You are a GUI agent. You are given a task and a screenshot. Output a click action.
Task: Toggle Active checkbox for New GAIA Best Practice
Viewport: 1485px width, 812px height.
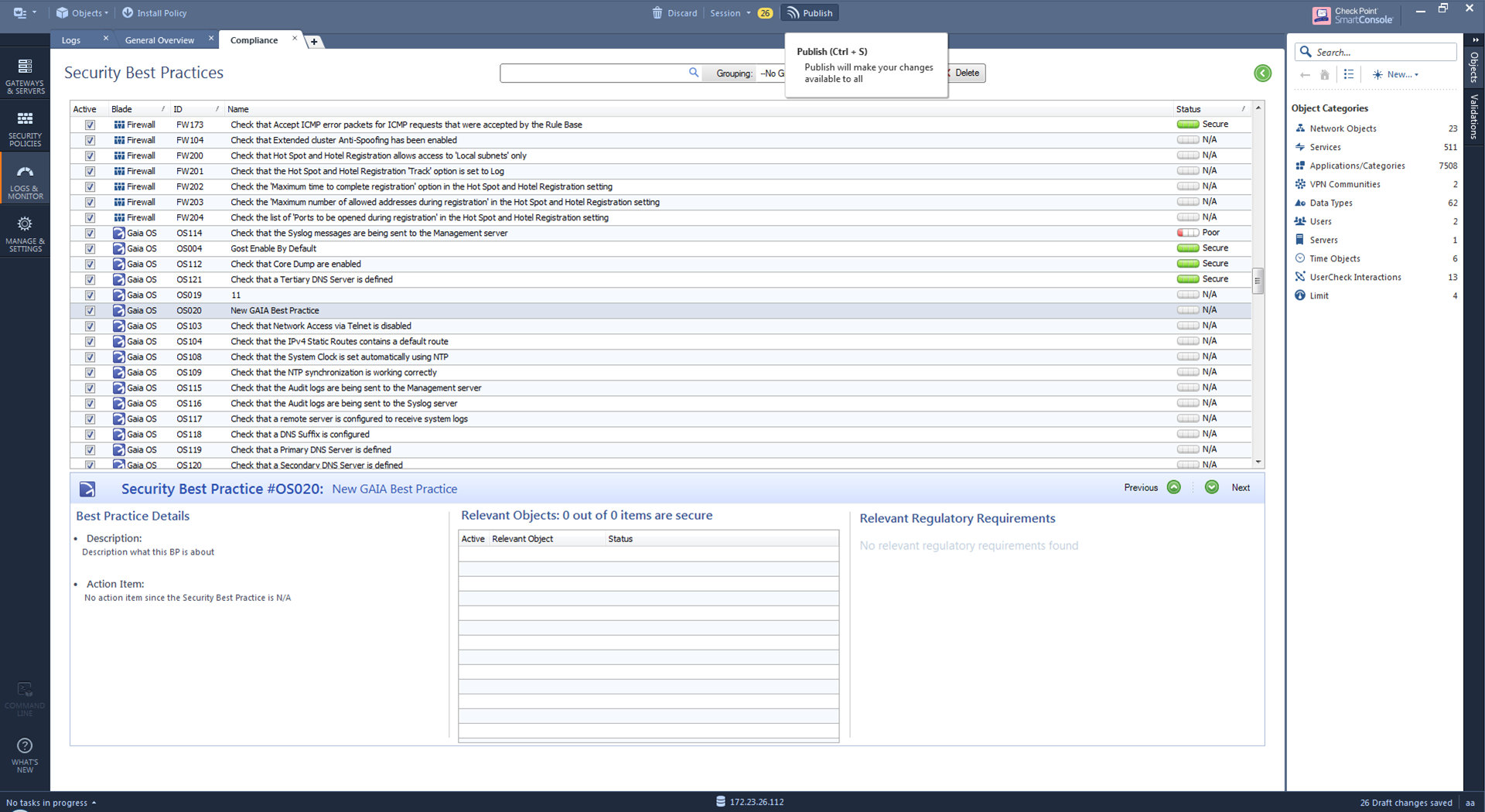click(90, 310)
